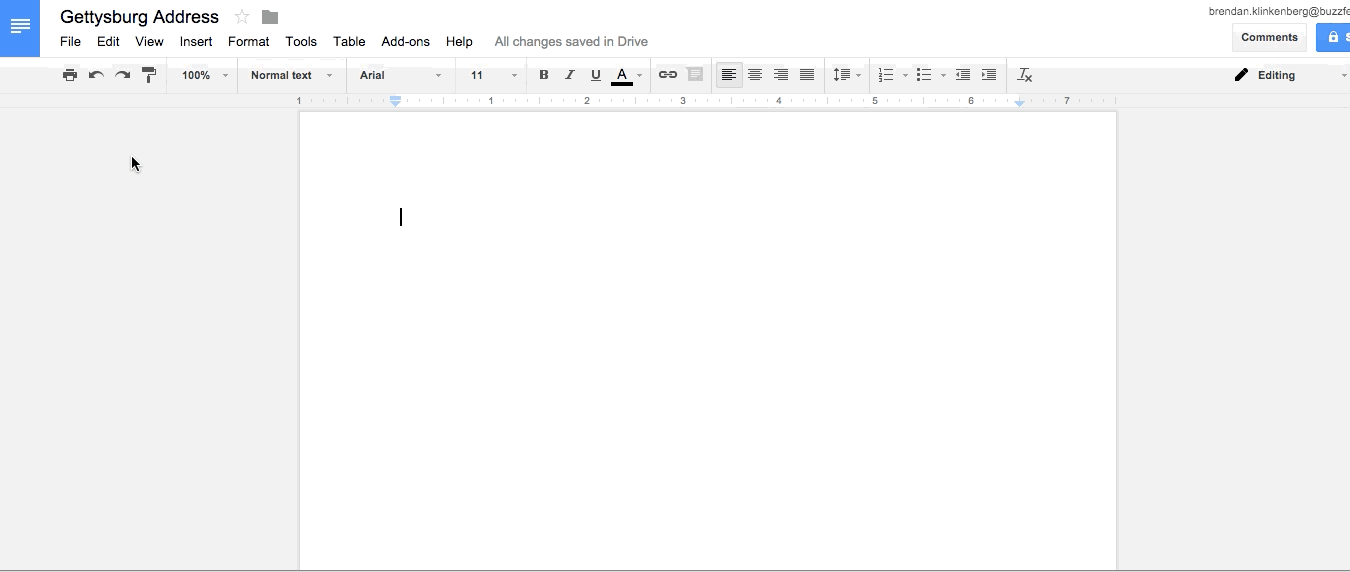
Task: Open the Add-ons menu
Action: tap(406, 42)
